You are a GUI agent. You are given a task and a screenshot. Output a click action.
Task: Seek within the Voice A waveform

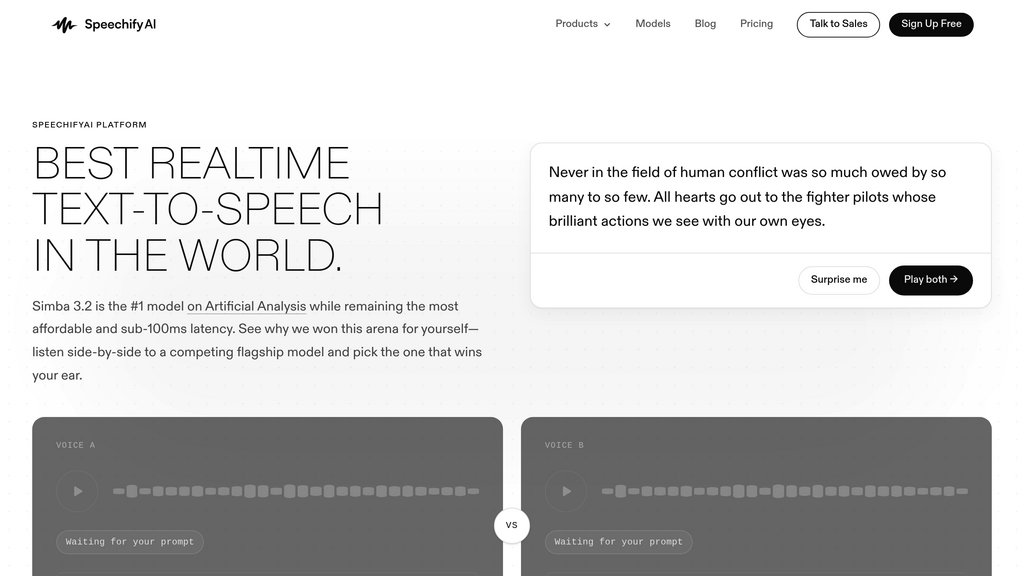pyautogui.click(x=296, y=491)
